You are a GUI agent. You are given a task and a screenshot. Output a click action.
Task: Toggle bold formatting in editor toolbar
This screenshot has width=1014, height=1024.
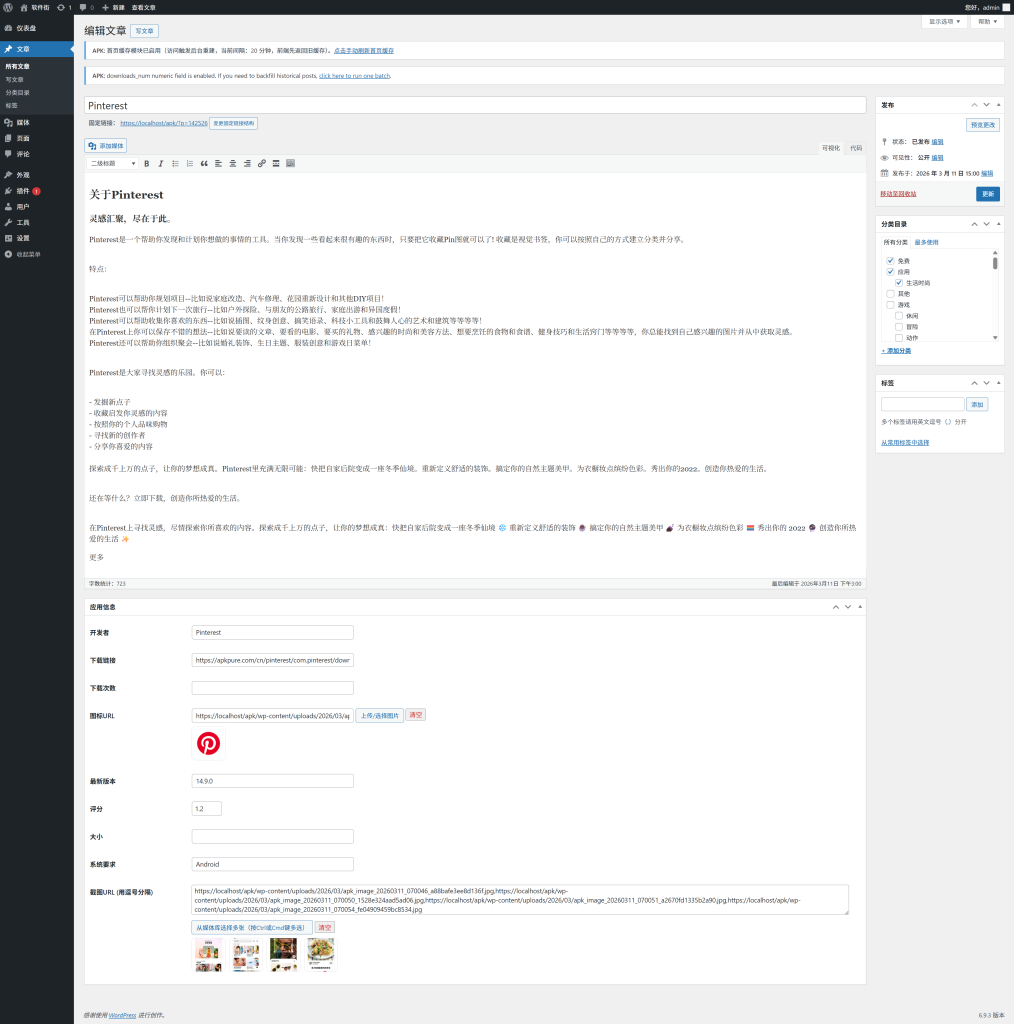147,163
